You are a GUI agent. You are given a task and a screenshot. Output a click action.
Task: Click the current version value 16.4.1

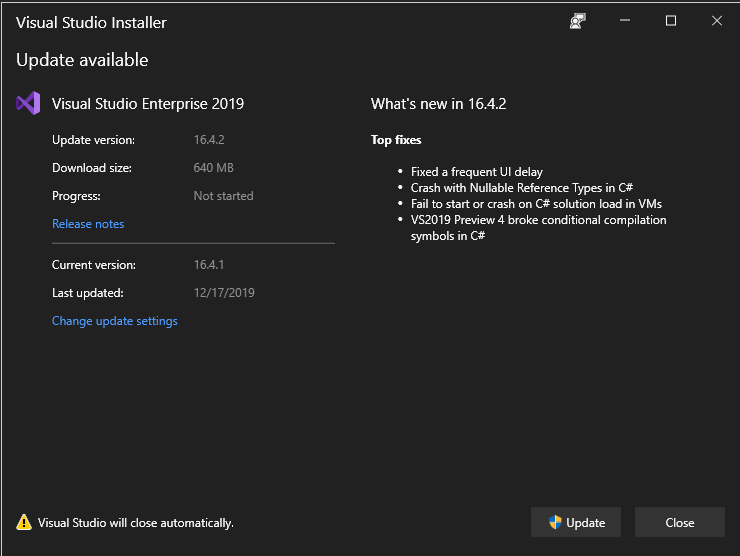point(209,265)
